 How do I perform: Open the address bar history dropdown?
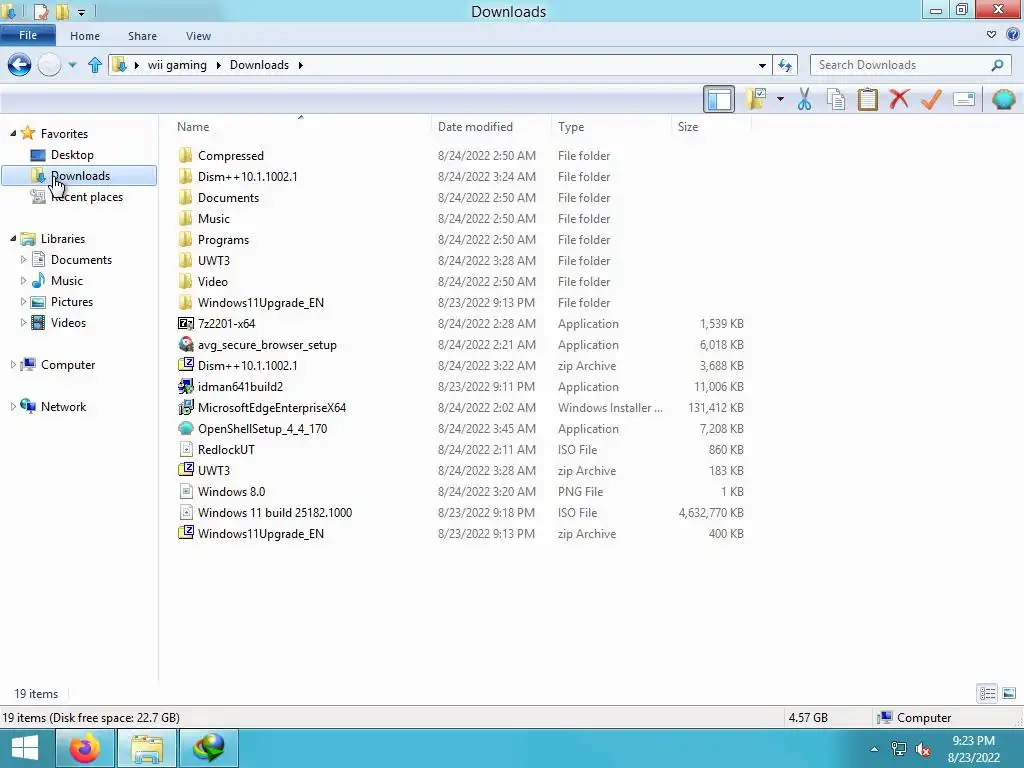click(x=762, y=65)
